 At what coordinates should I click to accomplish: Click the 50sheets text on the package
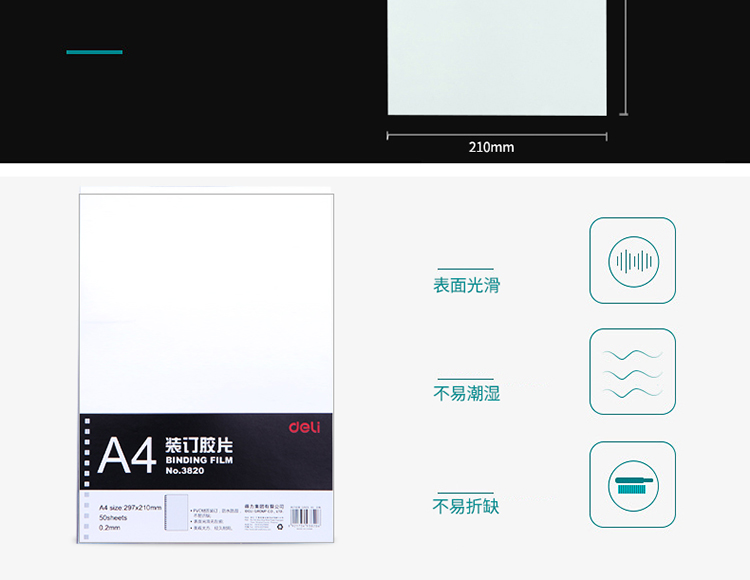click(113, 518)
